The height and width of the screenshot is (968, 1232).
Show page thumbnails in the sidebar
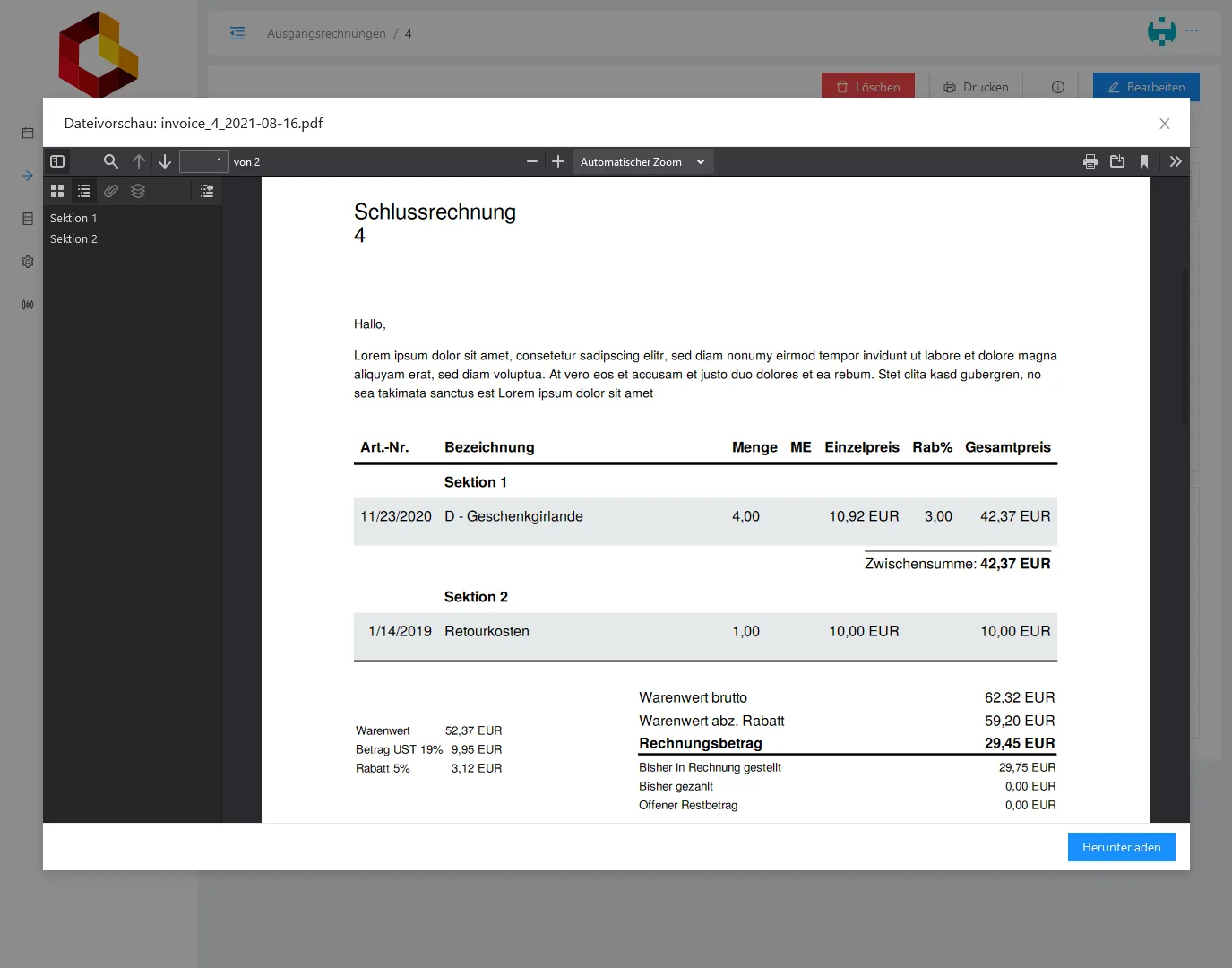57,191
